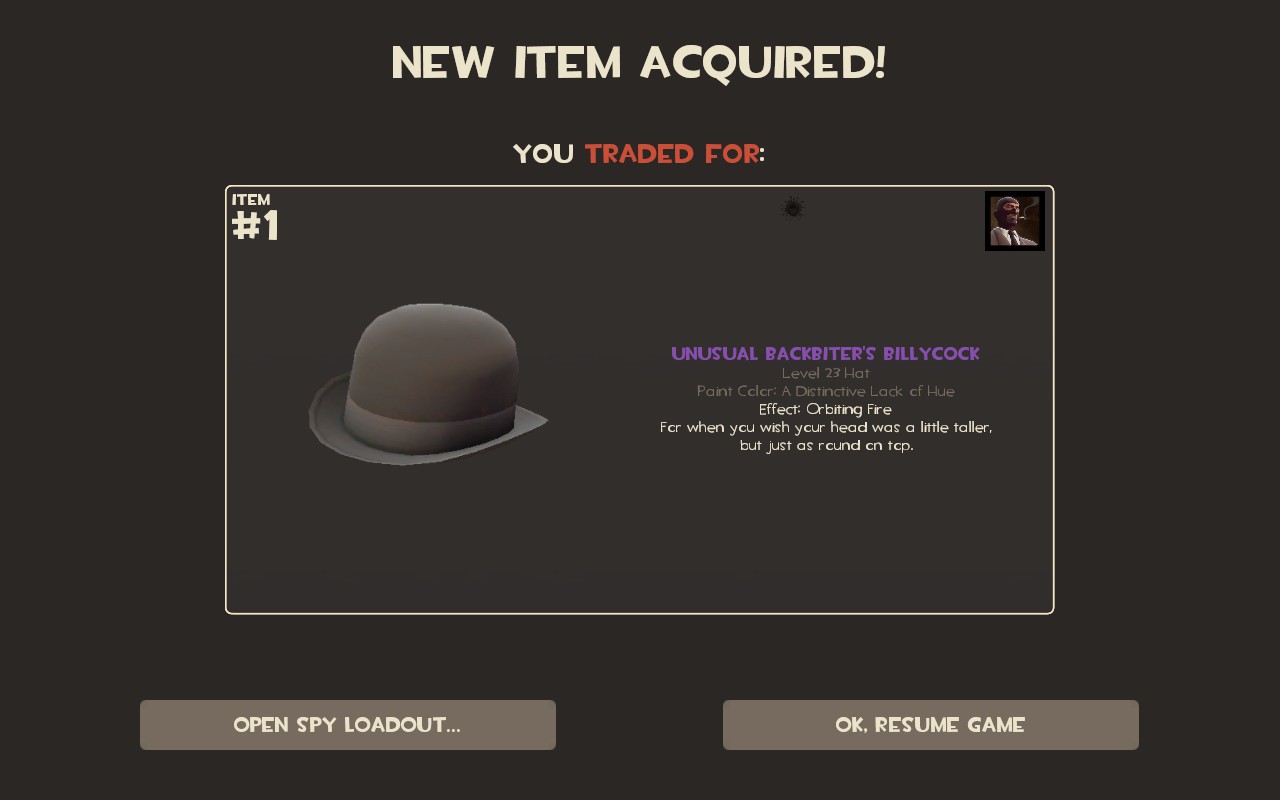The image size is (1280, 800).
Task: Select the bowler hat item image
Action: [x=428, y=384]
